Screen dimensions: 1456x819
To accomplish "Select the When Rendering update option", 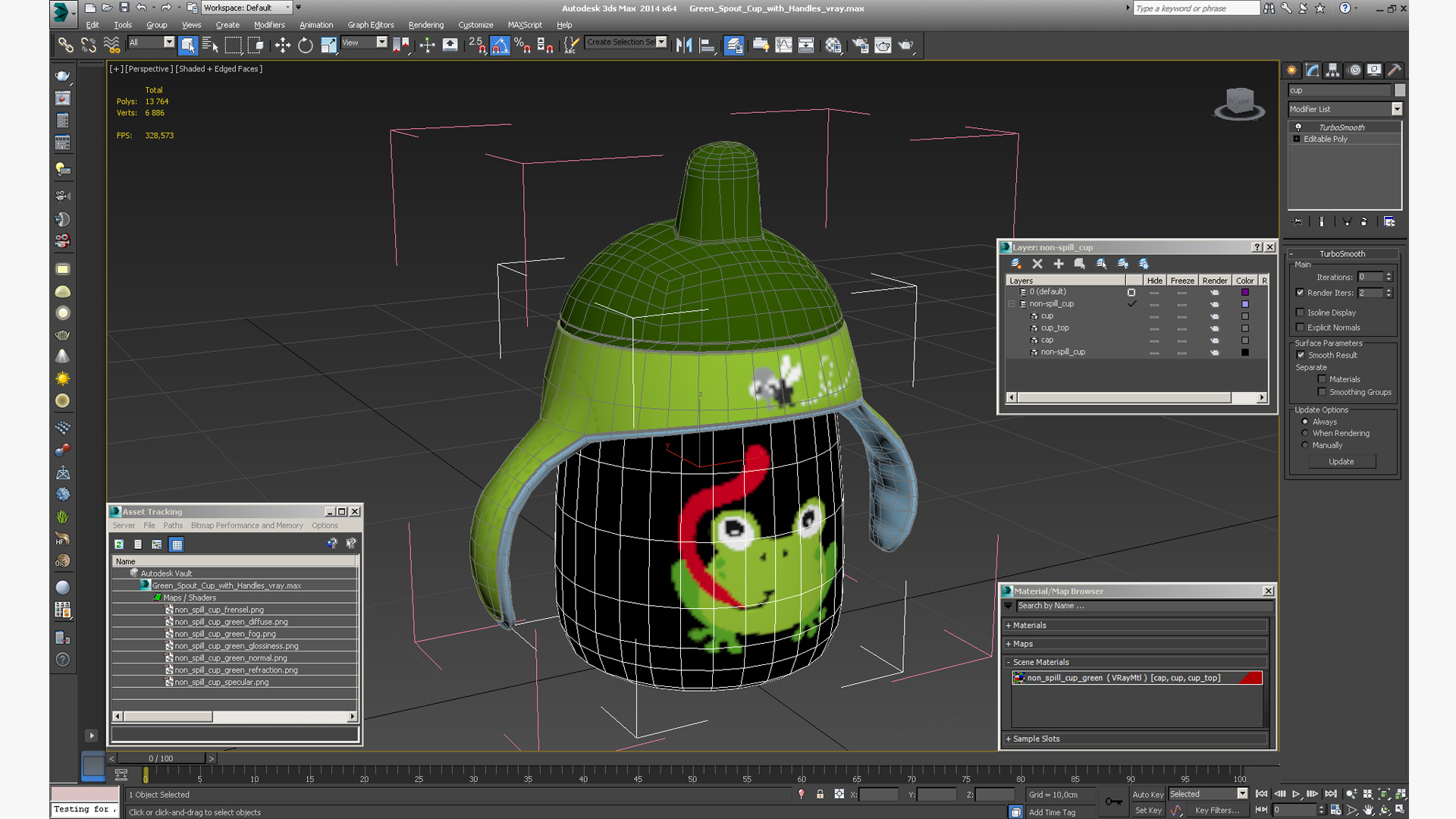I will [1305, 433].
